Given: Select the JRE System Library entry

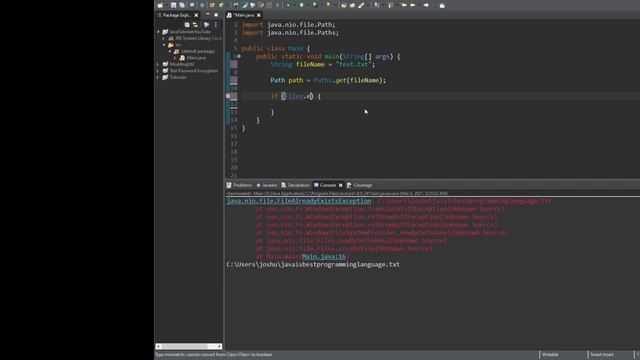Looking at the screenshot, I should [195, 38].
